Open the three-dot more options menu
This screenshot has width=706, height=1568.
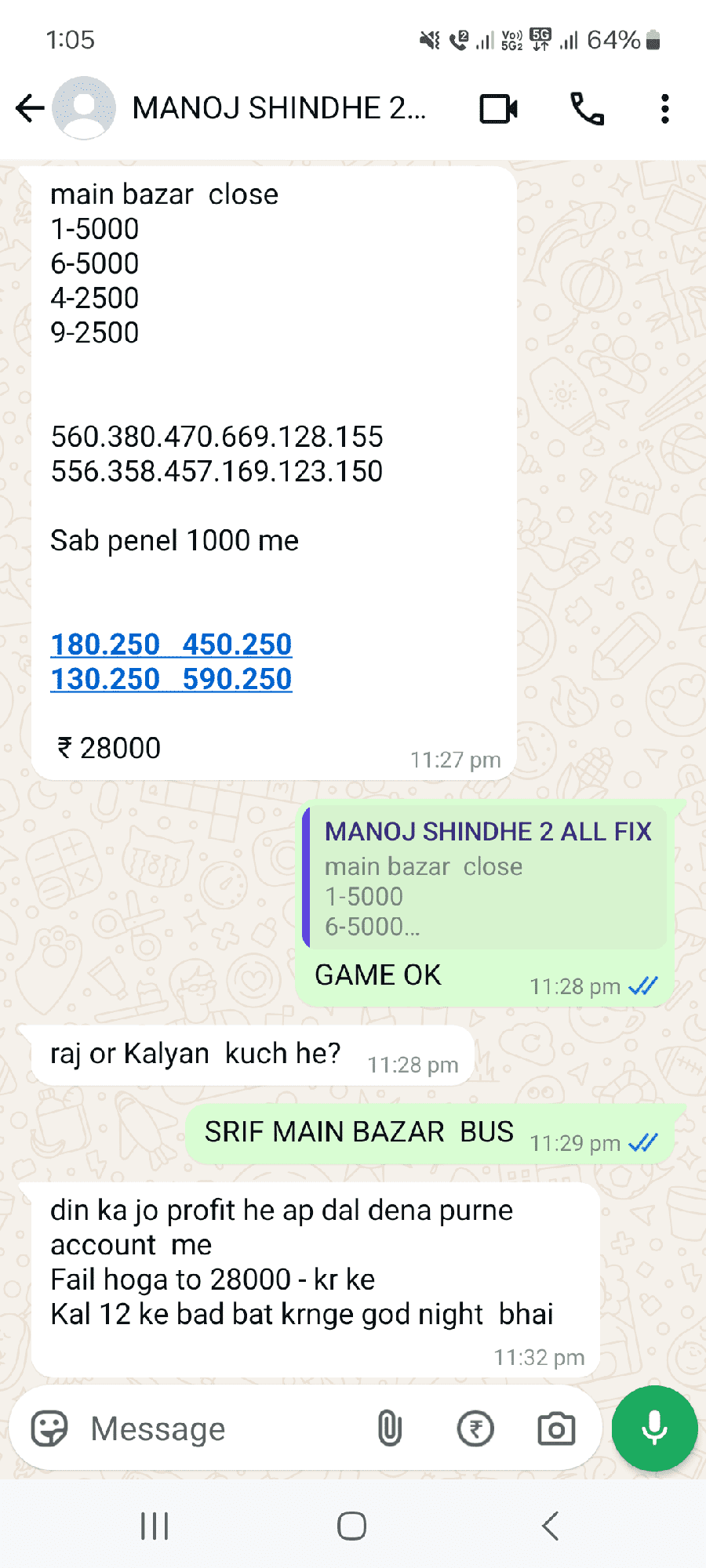coord(665,109)
